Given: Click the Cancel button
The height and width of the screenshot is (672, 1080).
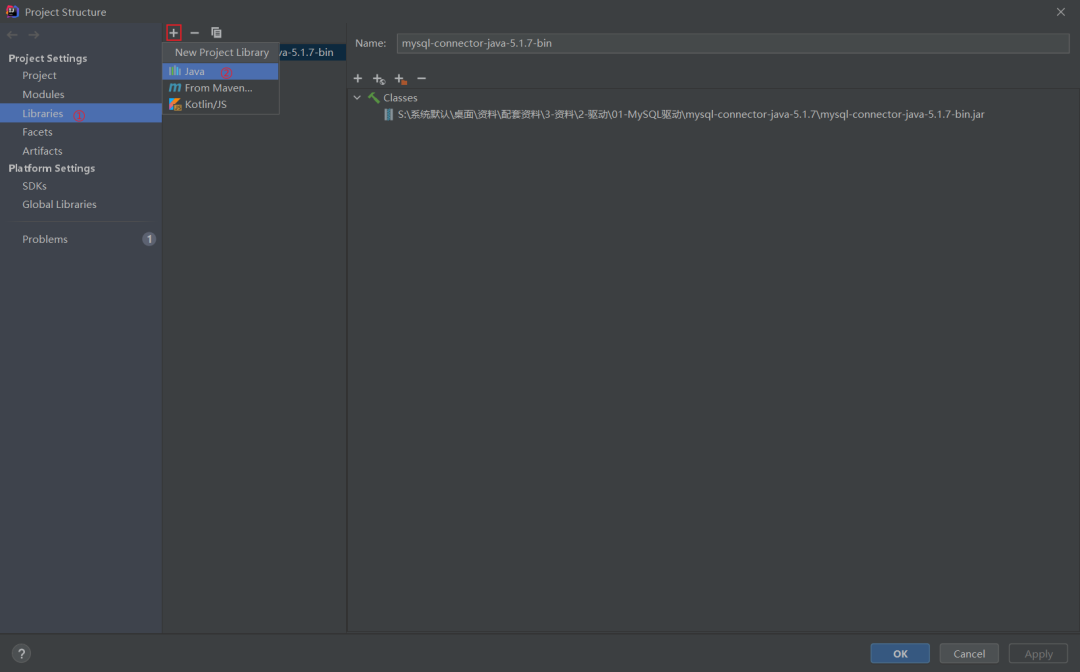Looking at the screenshot, I should [x=969, y=653].
